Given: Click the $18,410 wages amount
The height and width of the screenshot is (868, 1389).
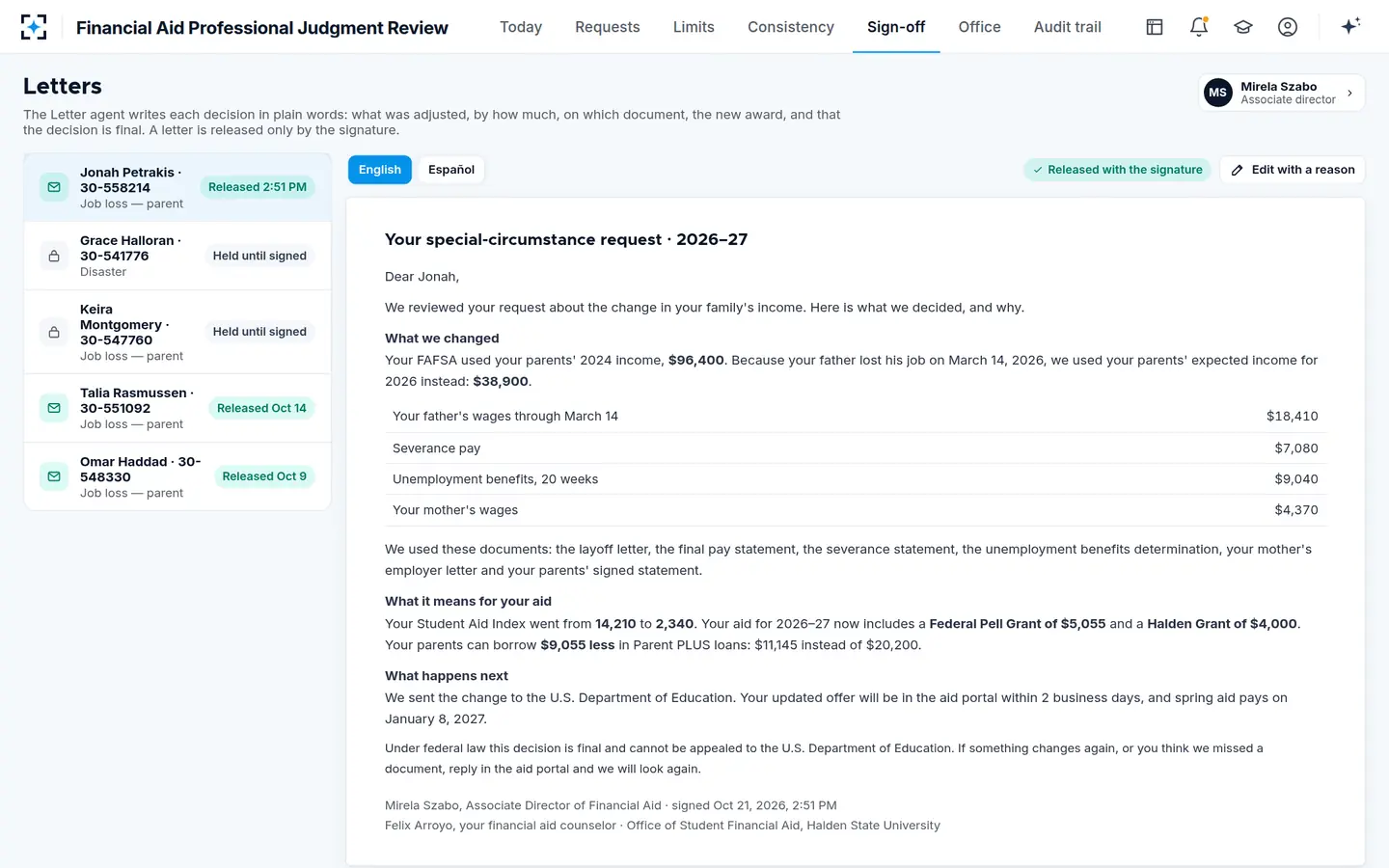Looking at the screenshot, I should (x=1292, y=417).
